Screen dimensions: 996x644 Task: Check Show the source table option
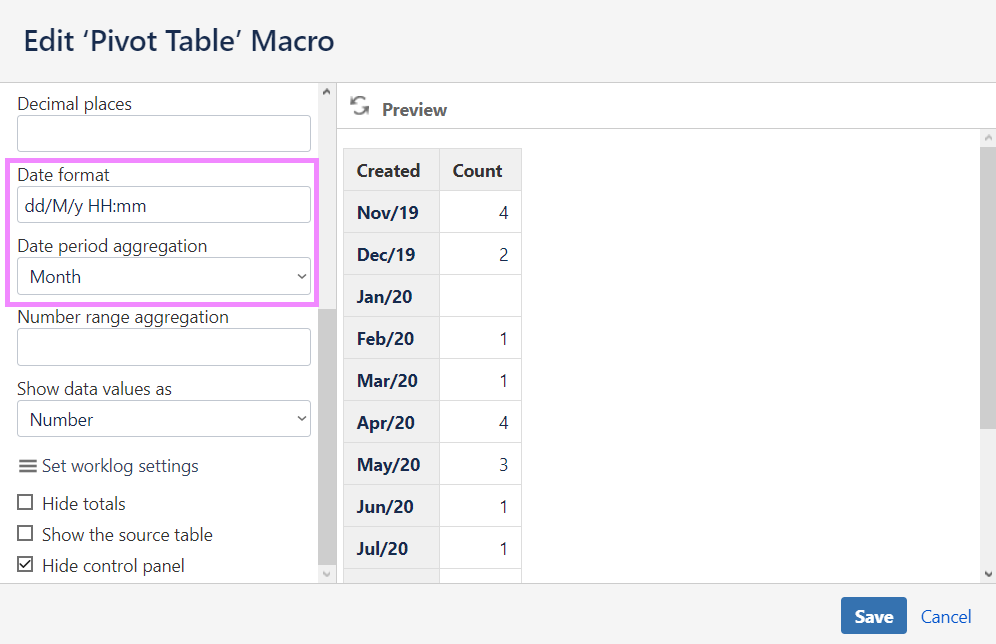[26, 534]
